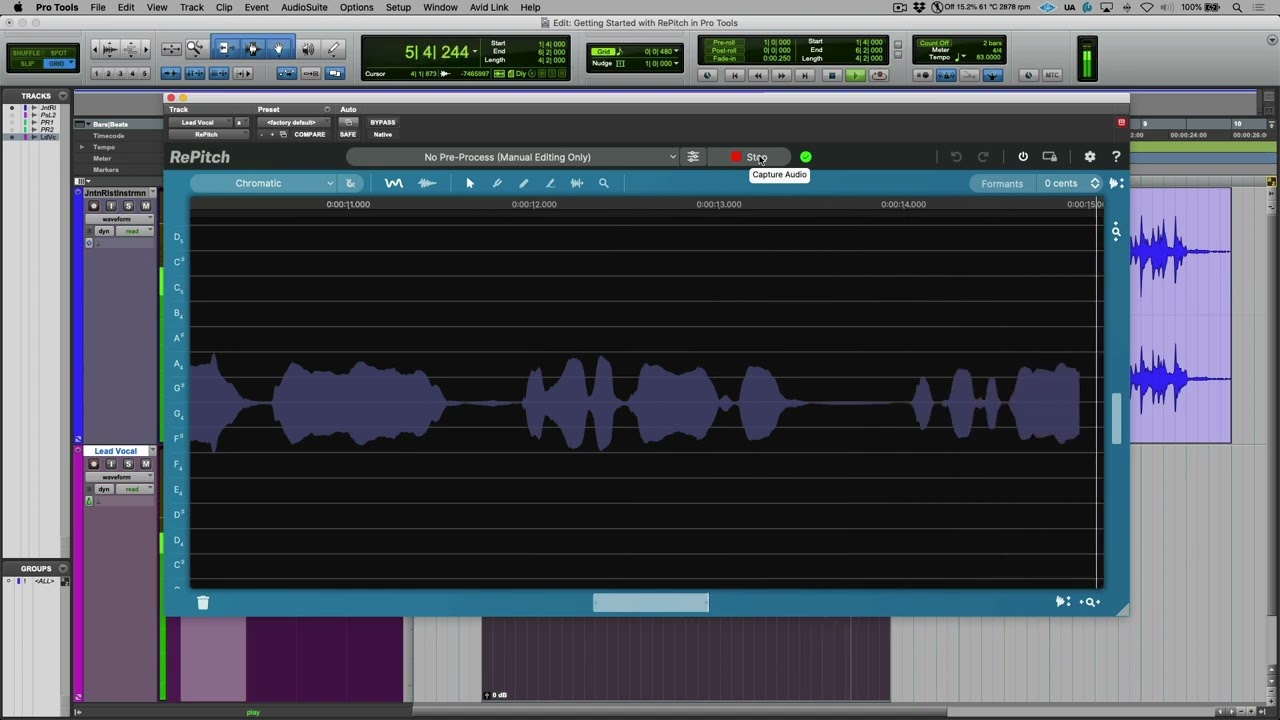Toggle the plug-in BYPASS button
Viewport: 1280px width, 720px height.
[x=383, y=122]
